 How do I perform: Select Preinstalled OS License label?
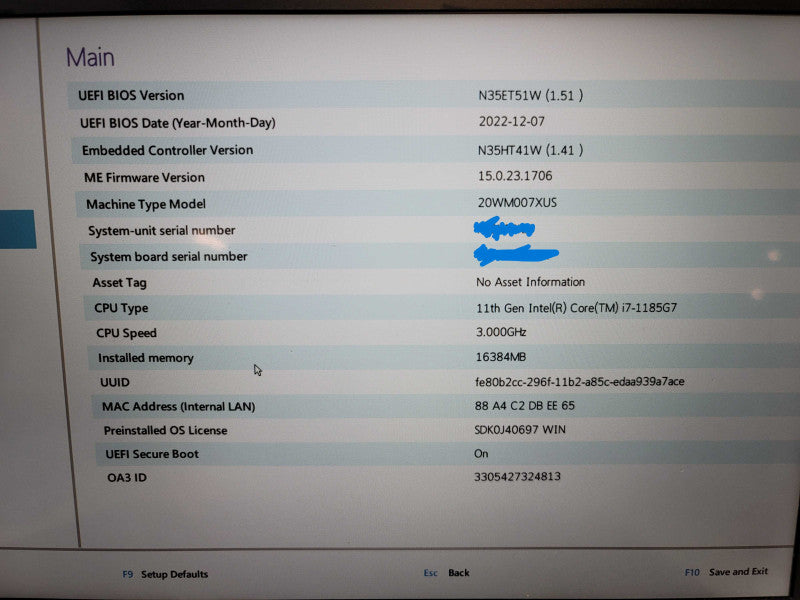click(165, 431)
